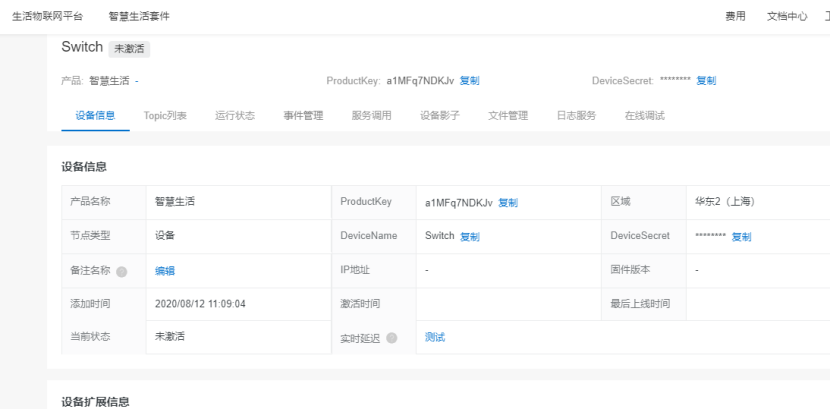Copy DeviceName Switch in the table
Viewport: 831px width, 410px height.
(470, 237)
